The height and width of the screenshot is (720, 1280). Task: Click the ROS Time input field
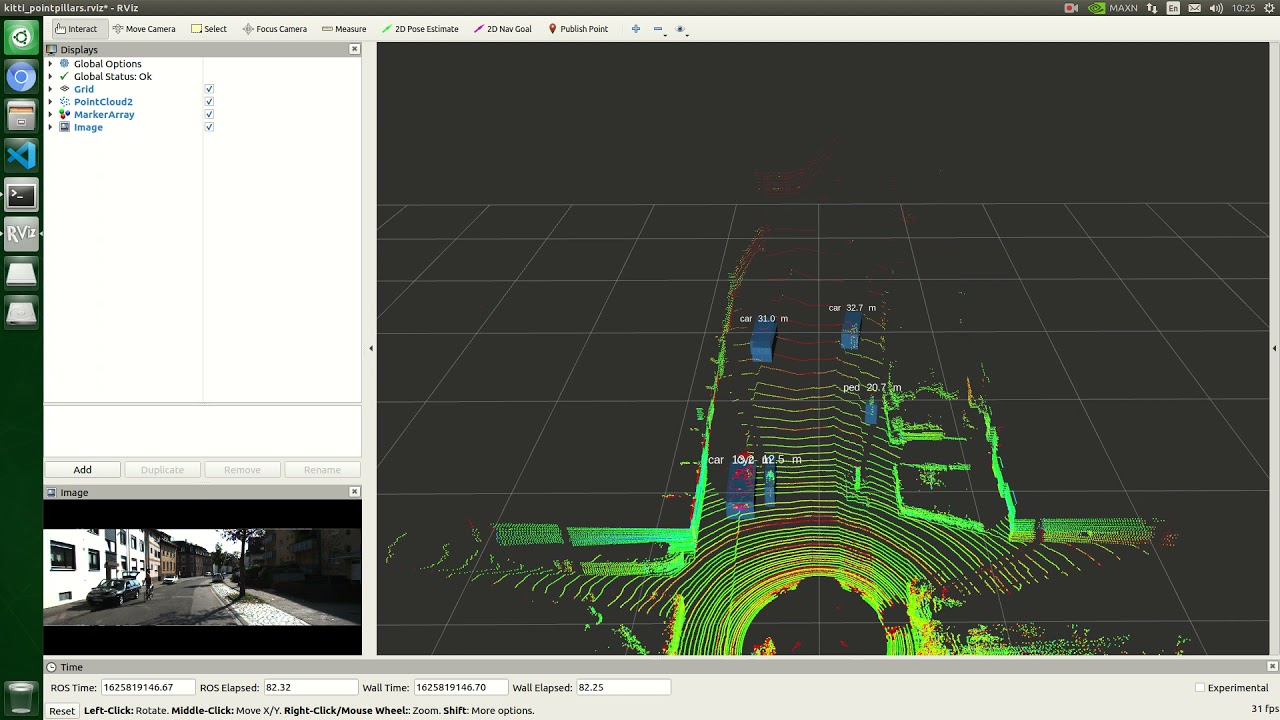(x=147, y=688)
